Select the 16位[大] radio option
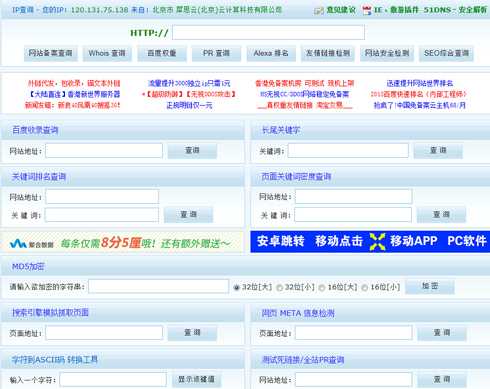 (x=322, y=287)
